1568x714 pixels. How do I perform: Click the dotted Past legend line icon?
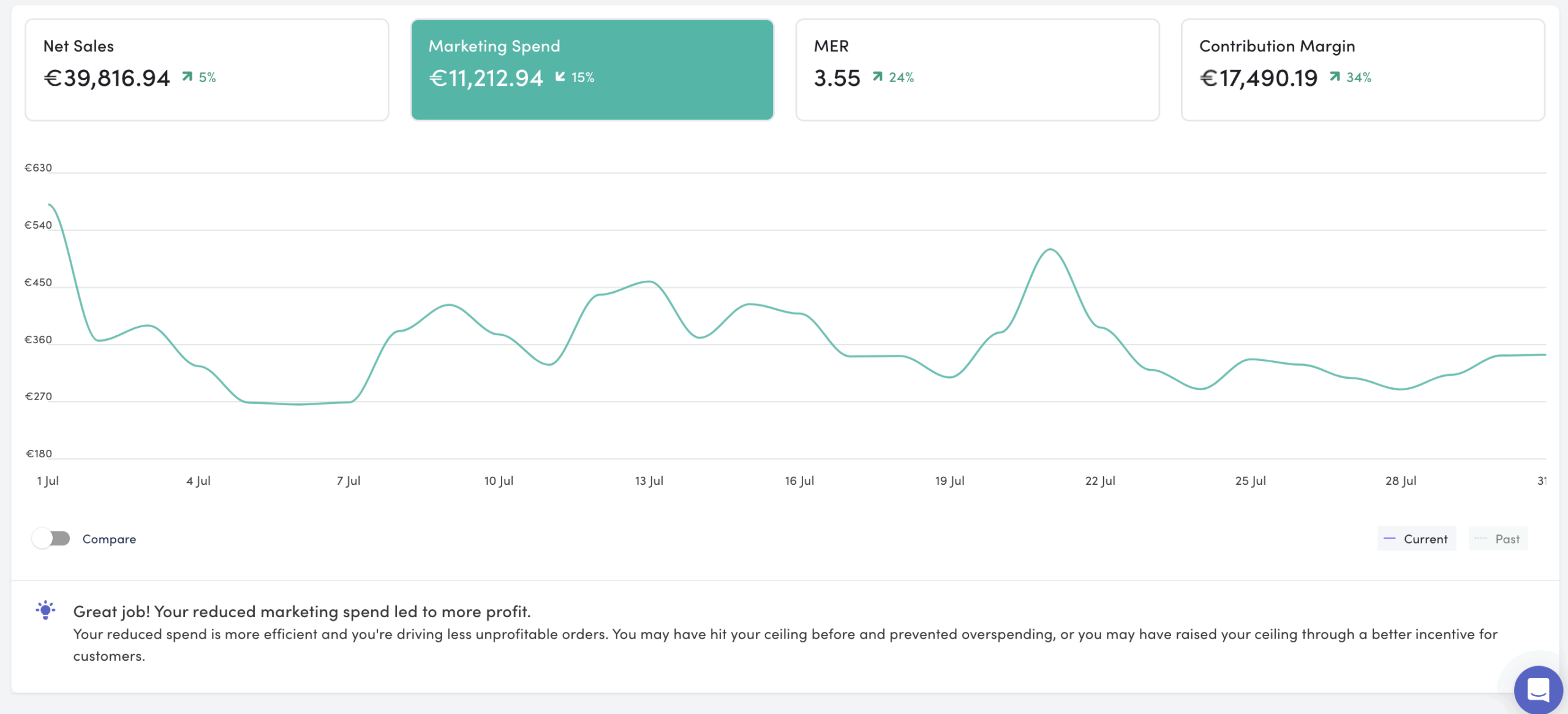pos(1480,539)
